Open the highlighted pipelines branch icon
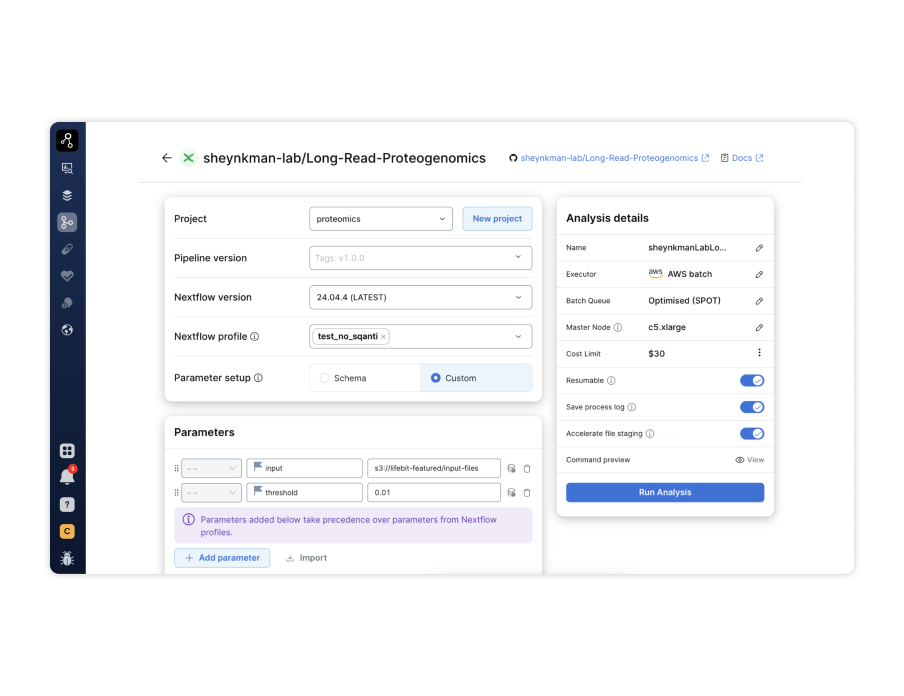Screen dimensions: 904x696 (67, 222)
